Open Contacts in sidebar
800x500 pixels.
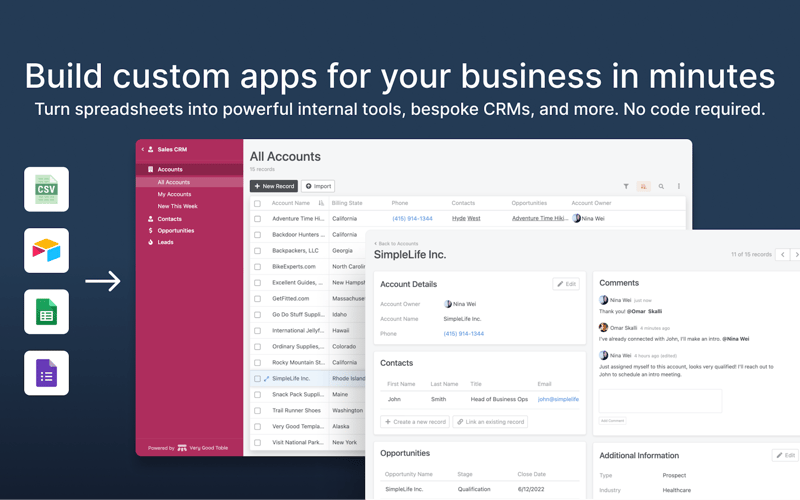(x=169, y=219)
